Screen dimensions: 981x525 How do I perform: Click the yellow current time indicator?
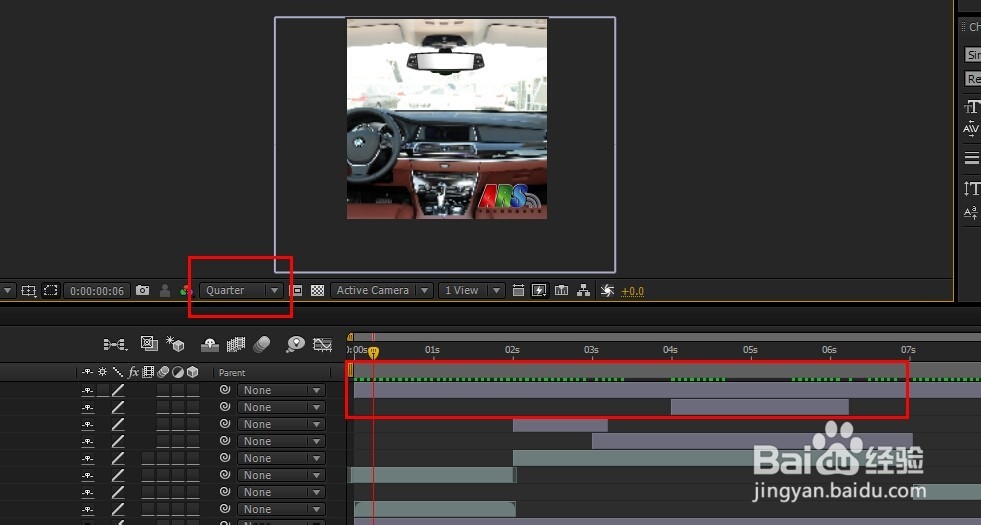tap(374, 353)
